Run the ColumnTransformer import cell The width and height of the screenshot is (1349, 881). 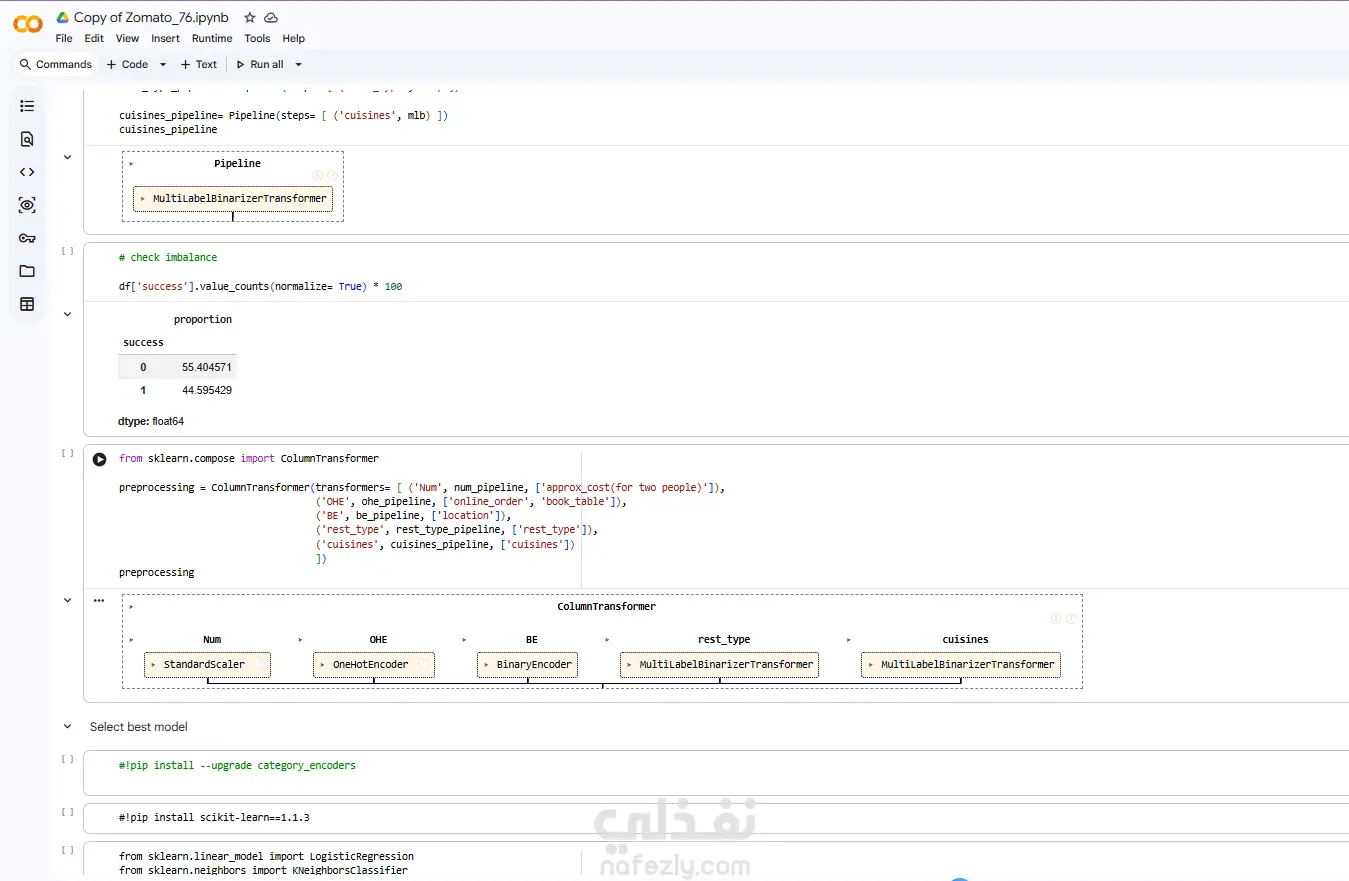100,460
